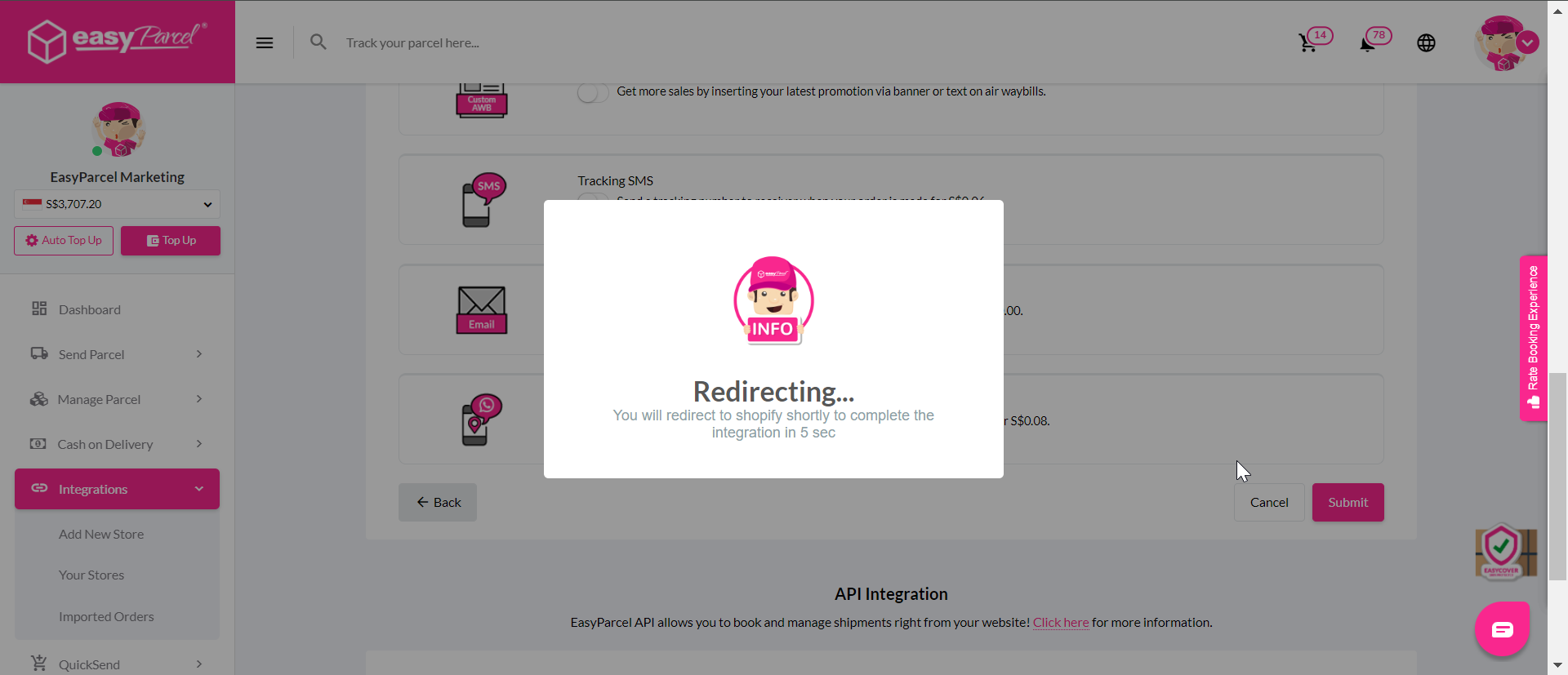
Task: Open the notifications bell
Action: pos(1368,43)
